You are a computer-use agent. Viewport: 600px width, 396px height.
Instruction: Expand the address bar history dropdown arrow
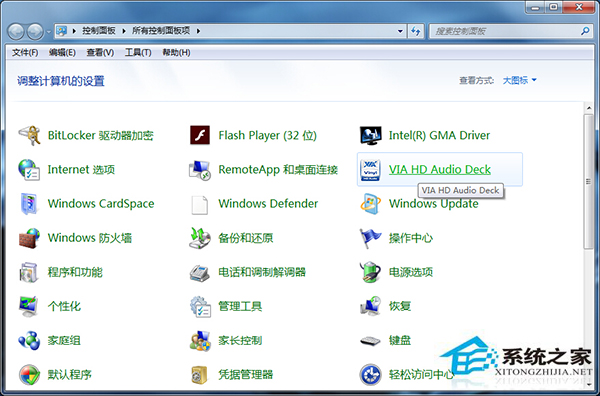(x=400, y=31)
